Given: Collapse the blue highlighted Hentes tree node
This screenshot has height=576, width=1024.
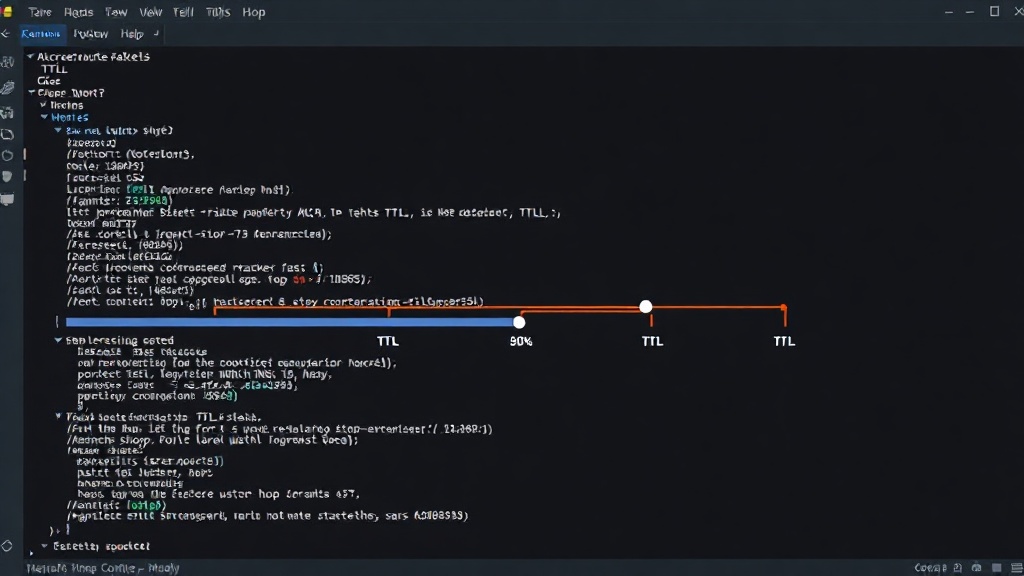Looking at the screenshot, I should 44,117.
